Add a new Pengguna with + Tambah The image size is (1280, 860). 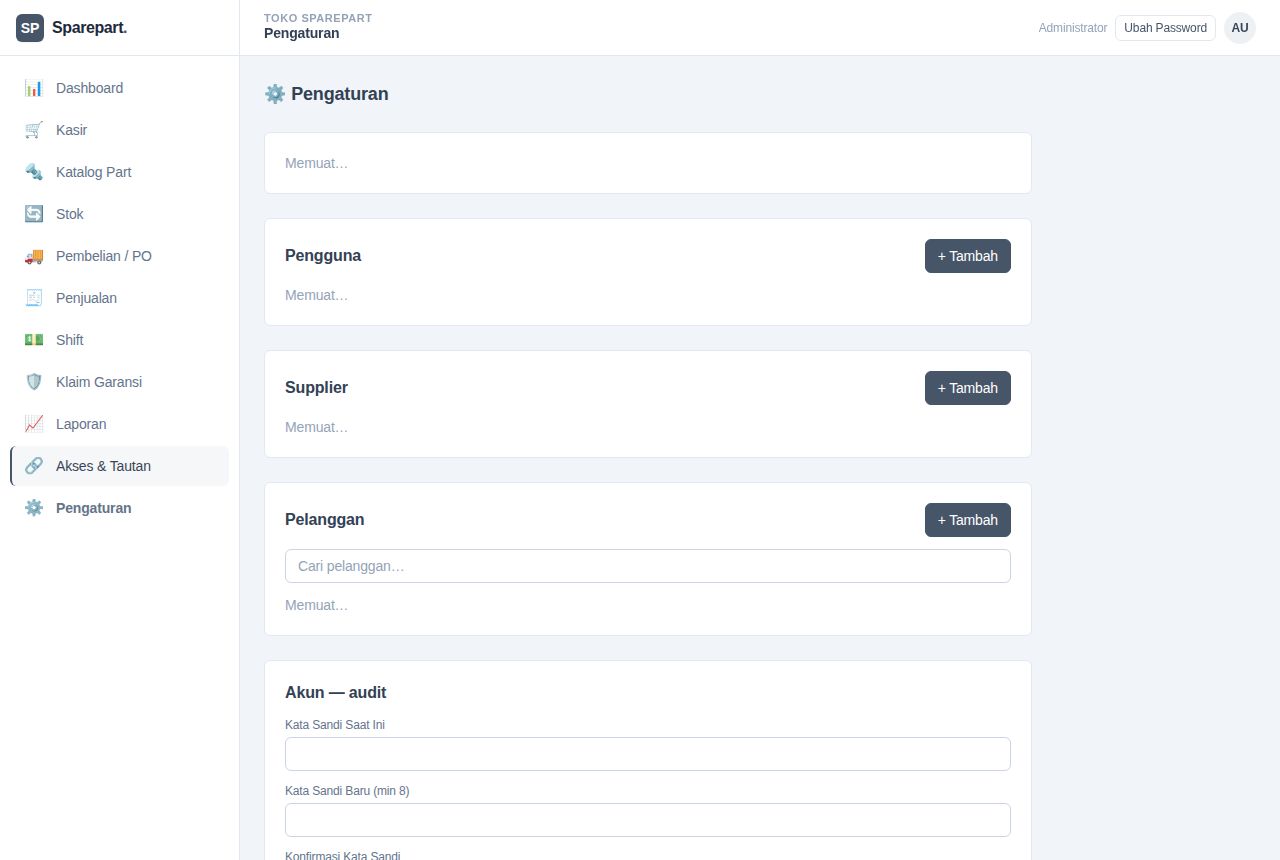coord(968,256)
